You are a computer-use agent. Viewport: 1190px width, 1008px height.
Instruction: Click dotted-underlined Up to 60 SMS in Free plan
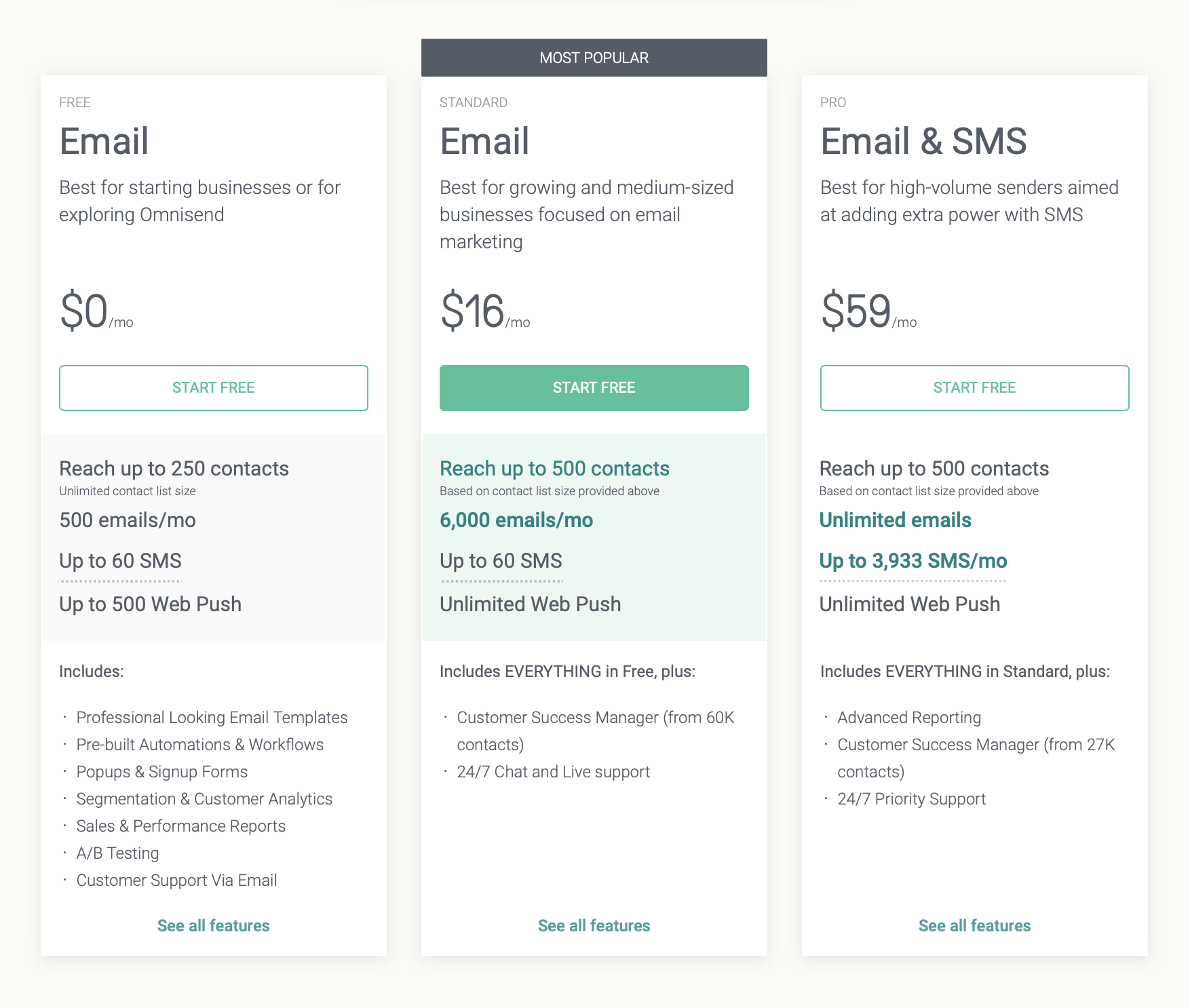click(120, 561)
